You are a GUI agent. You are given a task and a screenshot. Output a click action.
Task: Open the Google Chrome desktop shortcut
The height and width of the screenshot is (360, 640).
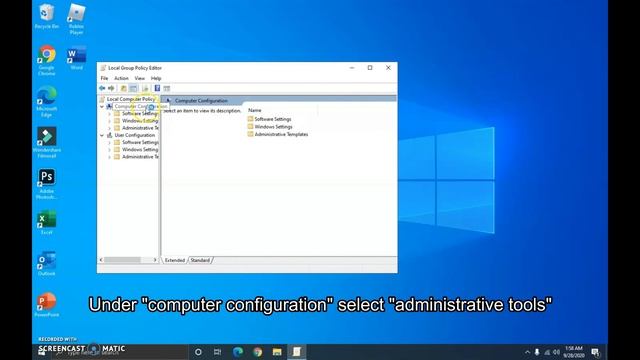47,60
